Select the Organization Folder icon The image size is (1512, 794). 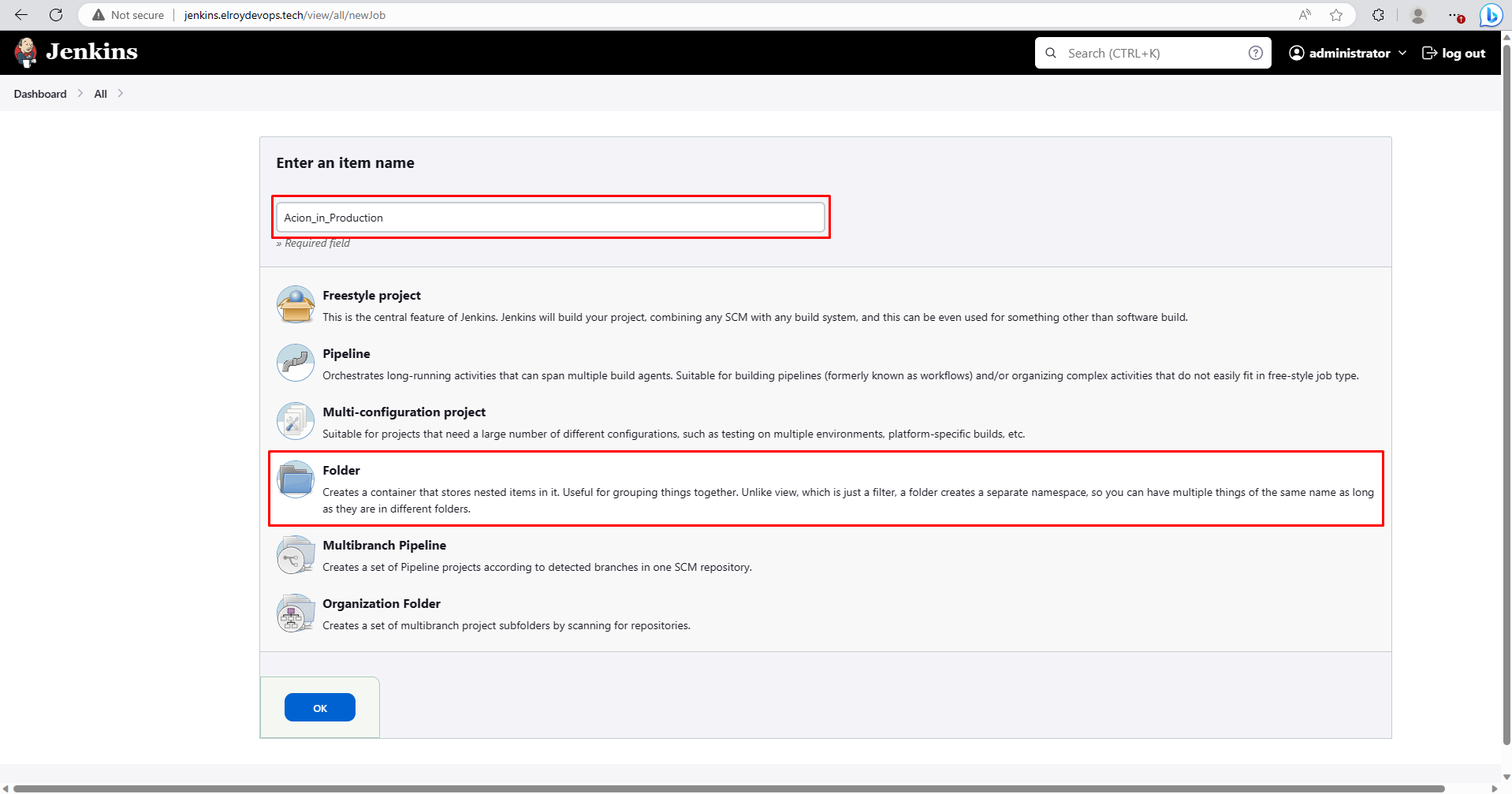tap(296, 613)
